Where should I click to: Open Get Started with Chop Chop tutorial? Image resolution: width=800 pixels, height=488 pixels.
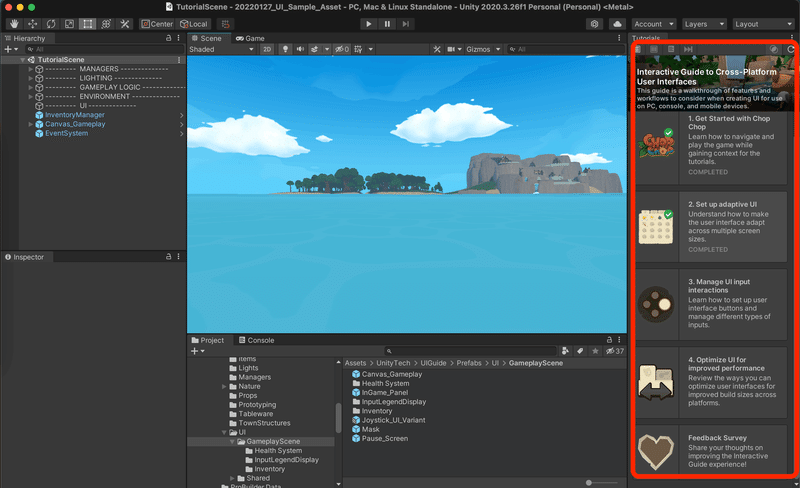pos(711,148)
